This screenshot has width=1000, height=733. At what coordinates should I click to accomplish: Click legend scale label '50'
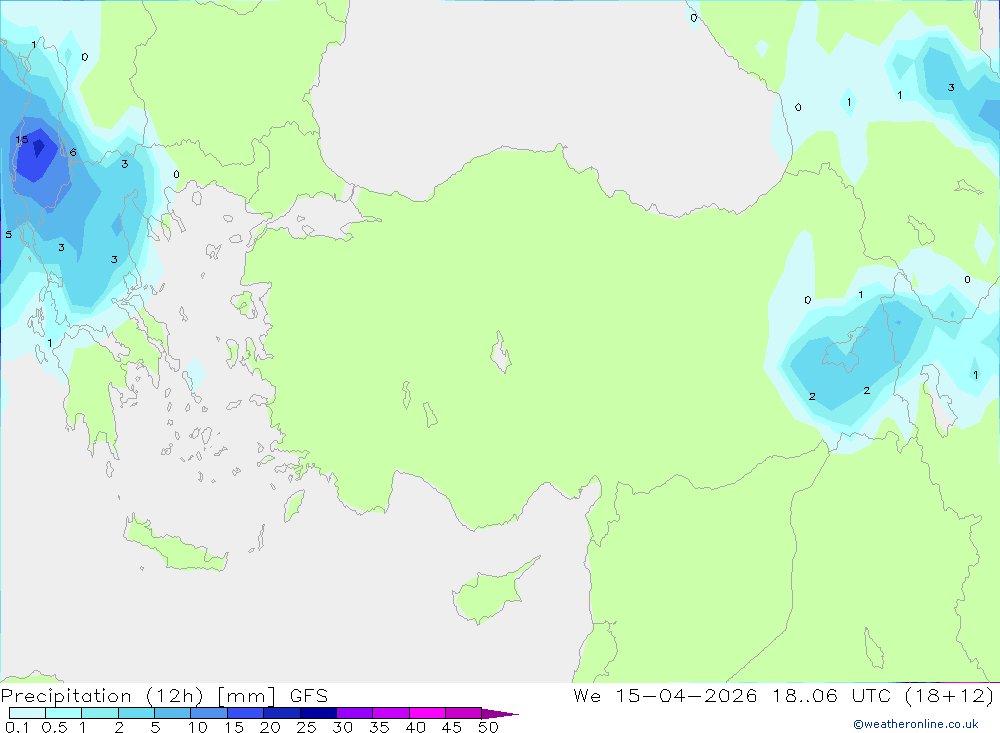pos(488,727)
